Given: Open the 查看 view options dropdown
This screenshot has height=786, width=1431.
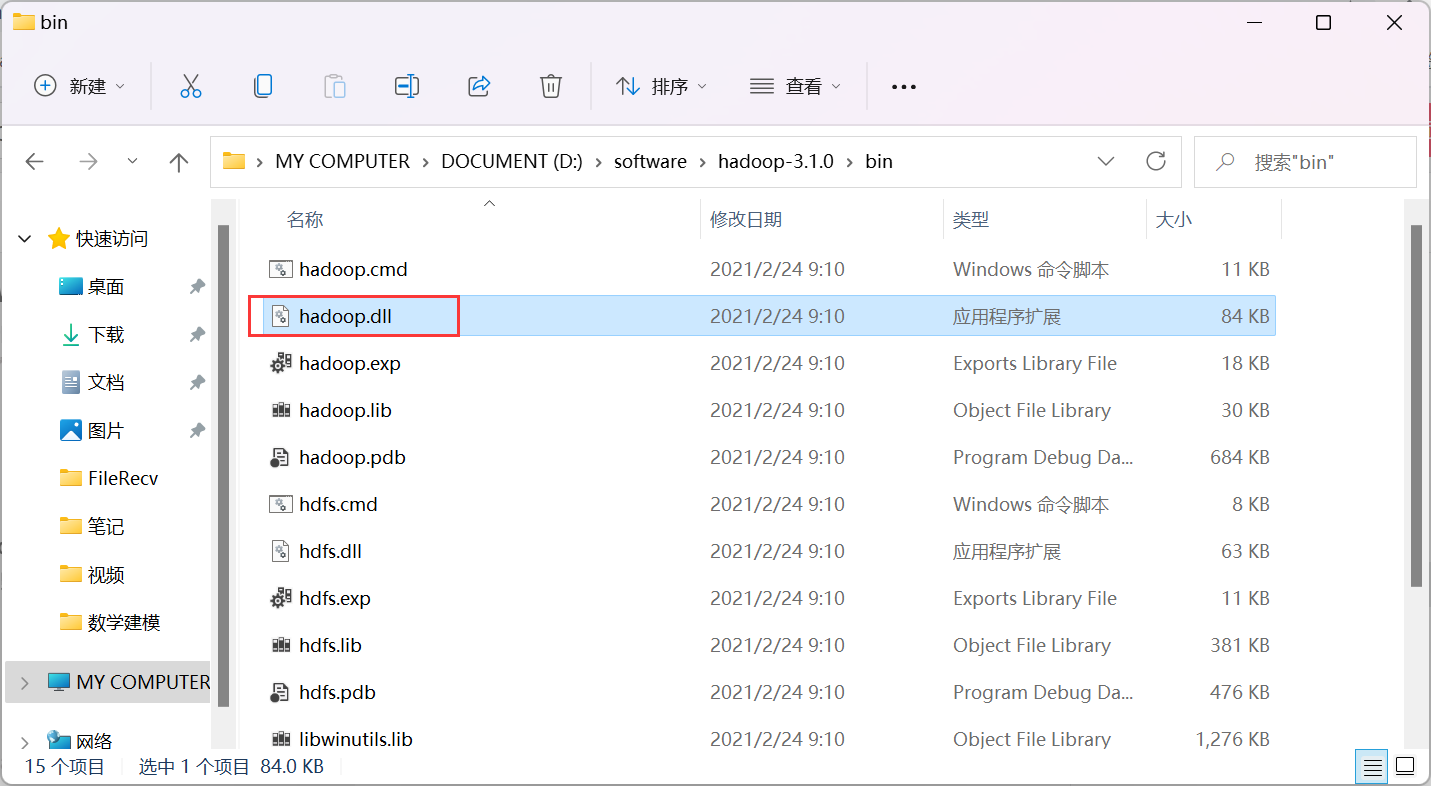Looking at the screenshot, I should click(x=796, y=86).
